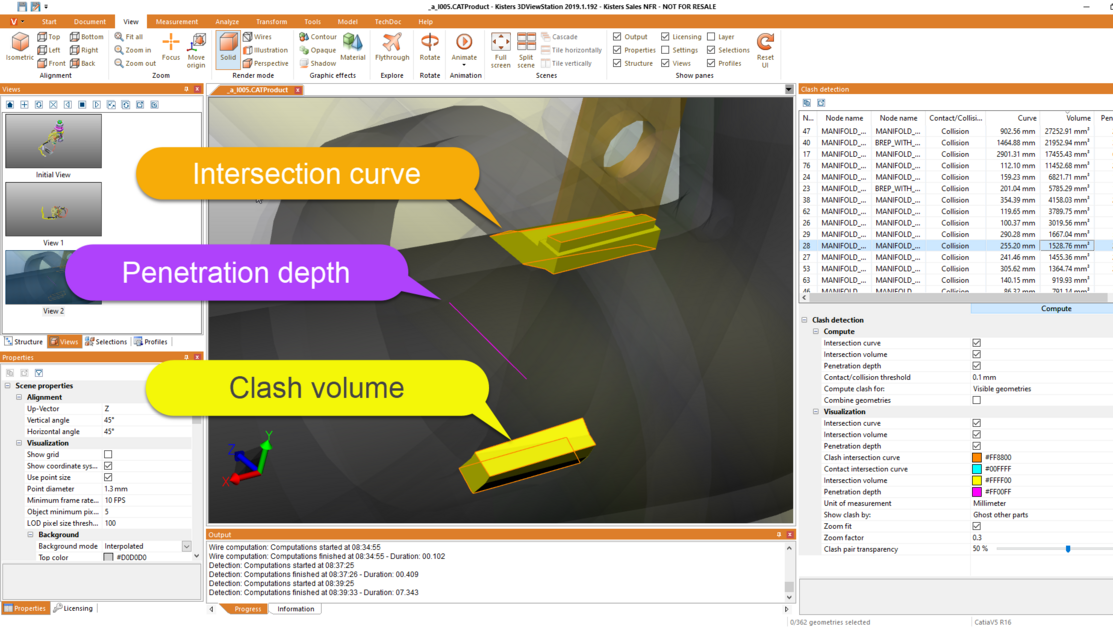The width and height of the screenshot is (1113, 627).
Task: Enable Shadow graphic effect
Action: click(x=317, y=63)
